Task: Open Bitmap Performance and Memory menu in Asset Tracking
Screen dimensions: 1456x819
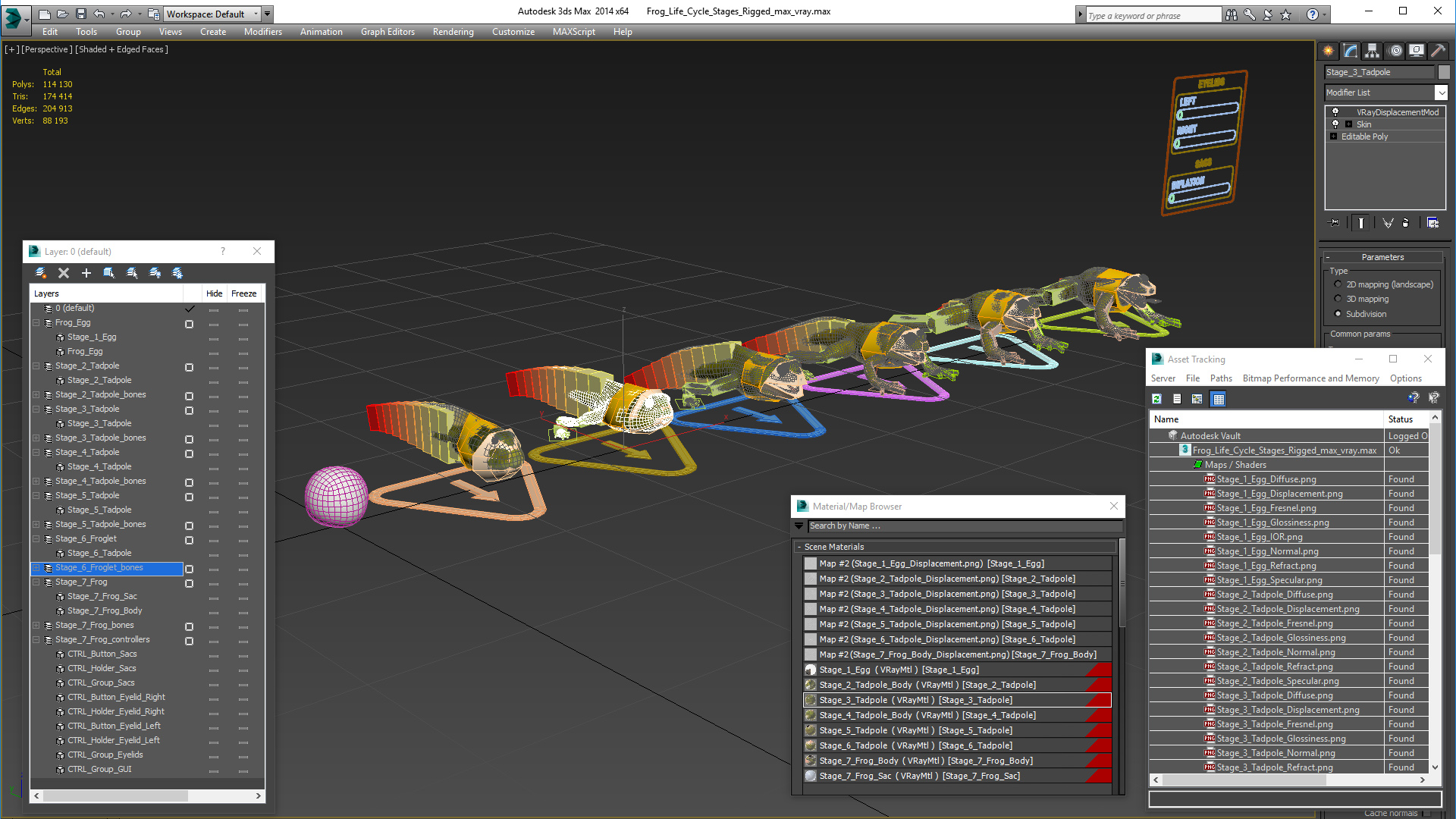Action: pyautogui.click(x=1310, y=378)
